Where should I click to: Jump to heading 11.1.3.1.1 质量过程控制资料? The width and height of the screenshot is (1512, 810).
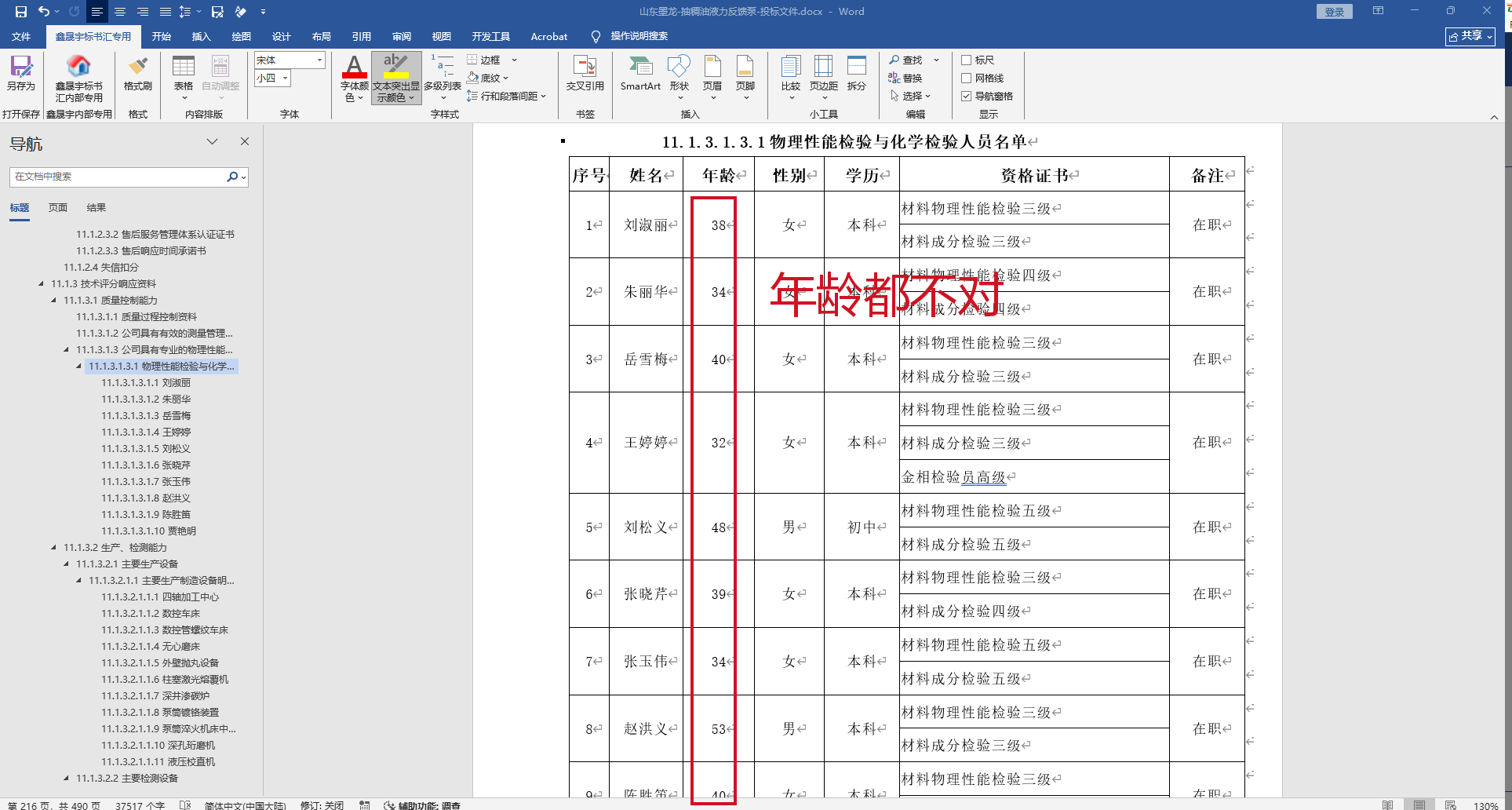[x=137, y=317]
